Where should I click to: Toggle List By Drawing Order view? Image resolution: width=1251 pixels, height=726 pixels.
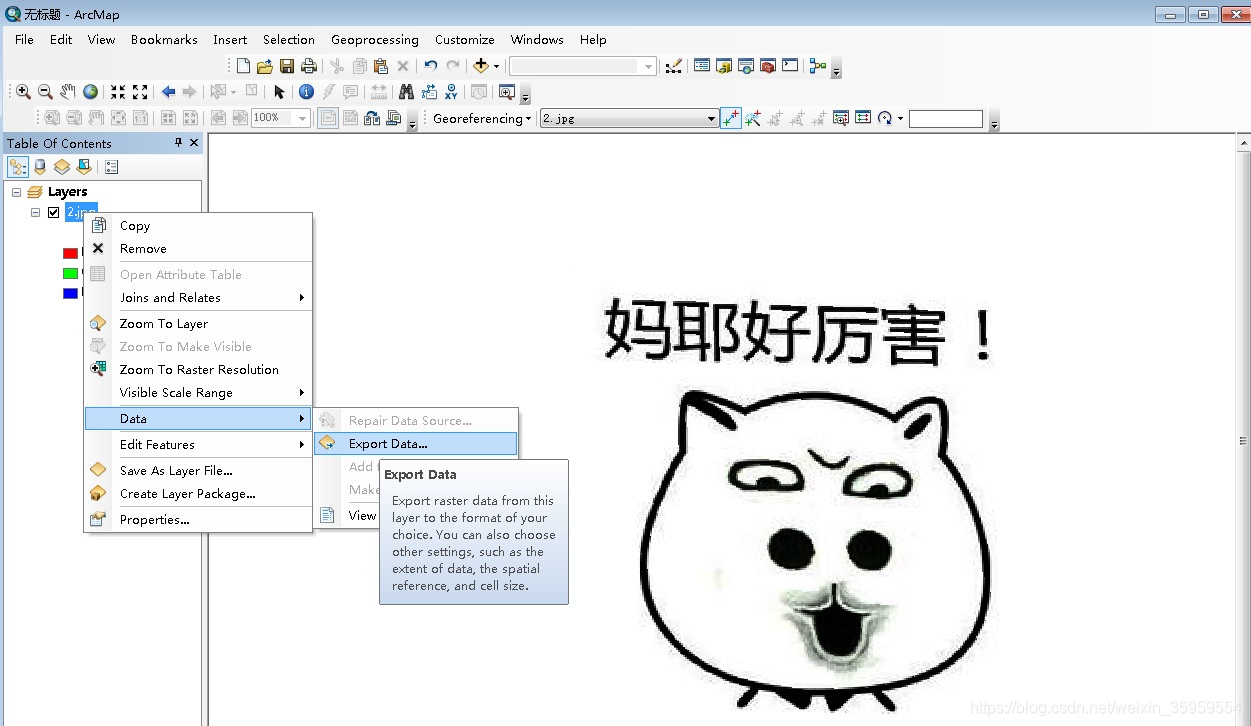coord(18,167)
